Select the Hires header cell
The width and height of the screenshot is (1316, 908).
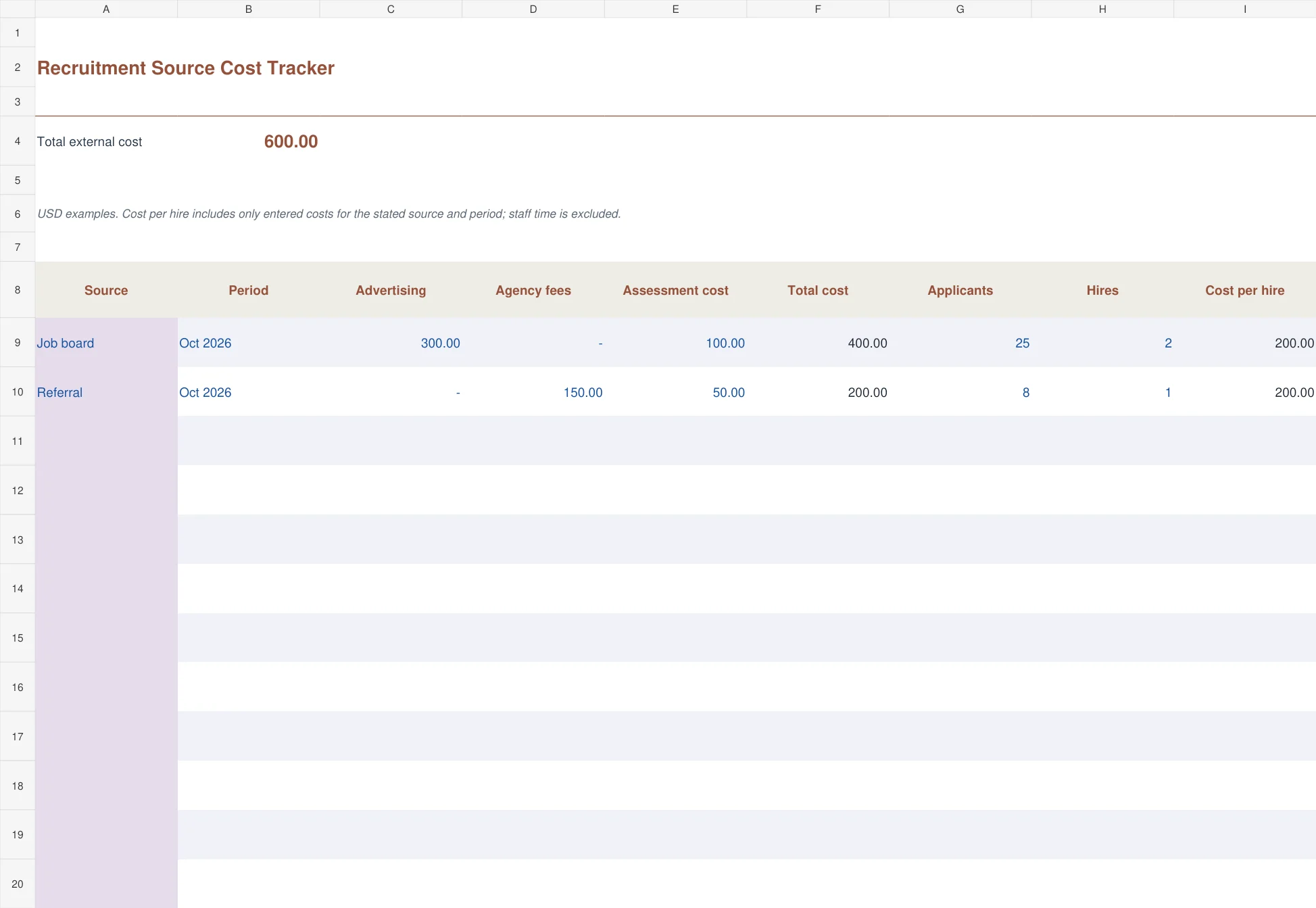tap(1102, 290)
